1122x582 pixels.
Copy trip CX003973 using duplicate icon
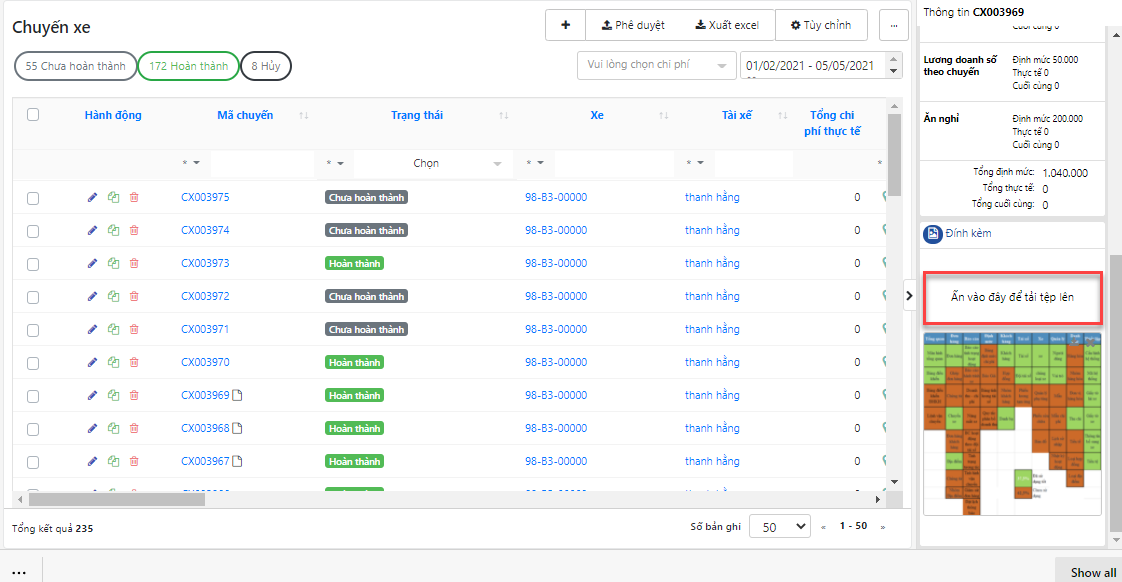[x=113, y=264]
